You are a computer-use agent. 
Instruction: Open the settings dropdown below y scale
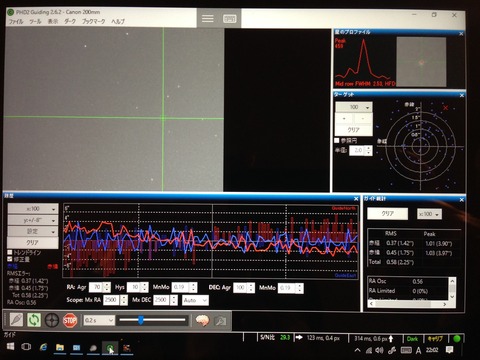coord(33,231)
